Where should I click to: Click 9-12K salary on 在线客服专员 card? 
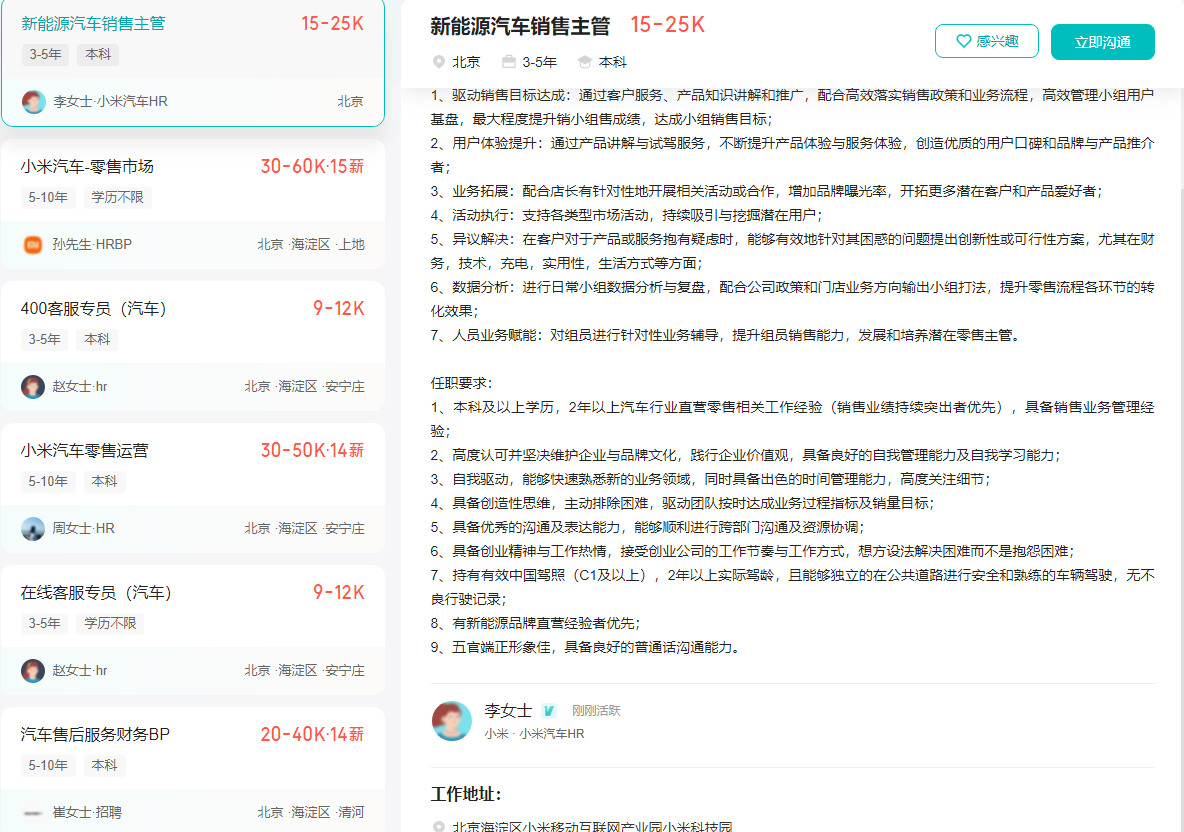339,592
